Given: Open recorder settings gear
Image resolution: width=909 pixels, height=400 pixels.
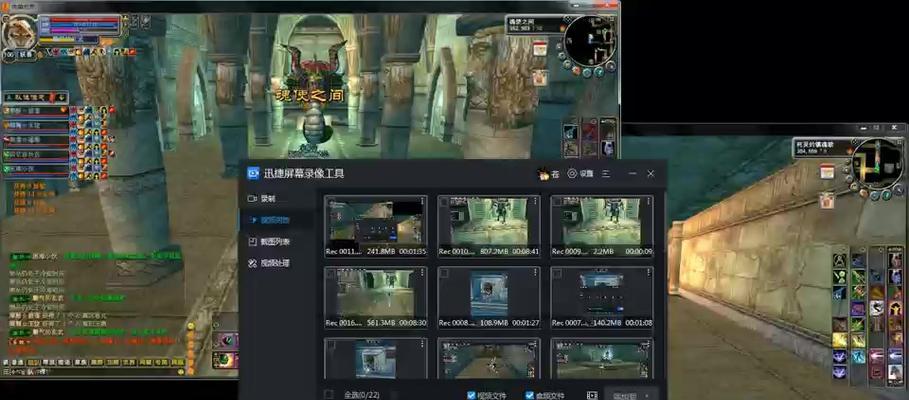Looking at the screenshot, I should 572,173.
